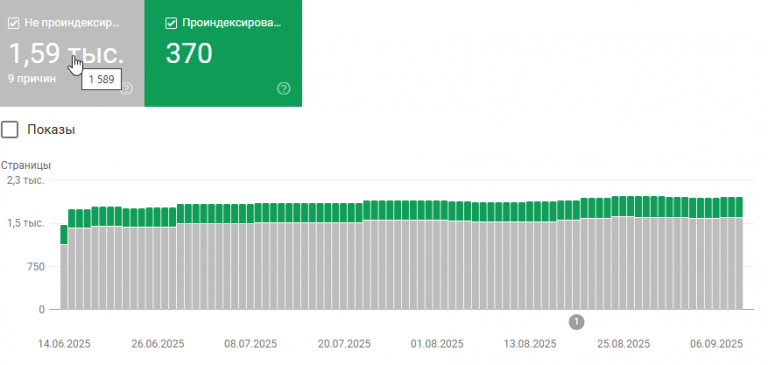The width and height of the screenshot is (768, 365).
Task: Click the 'Страницы' axis title
Action: pyautogui.click(x=26, y=166)
